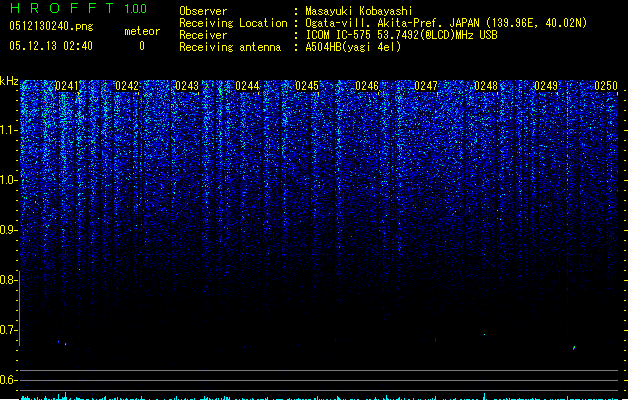This screenshot has height=400, width=629.
Task: Click Ogata-vill. Akita-Pref. JAPAN location text
Action: (446, 23)
